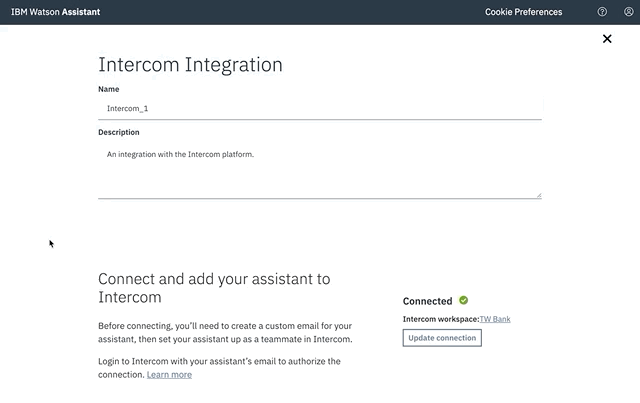The image size is (640, 403).
Task: Click the green Connected checkmark icon
Action: [x=463, y=301]
